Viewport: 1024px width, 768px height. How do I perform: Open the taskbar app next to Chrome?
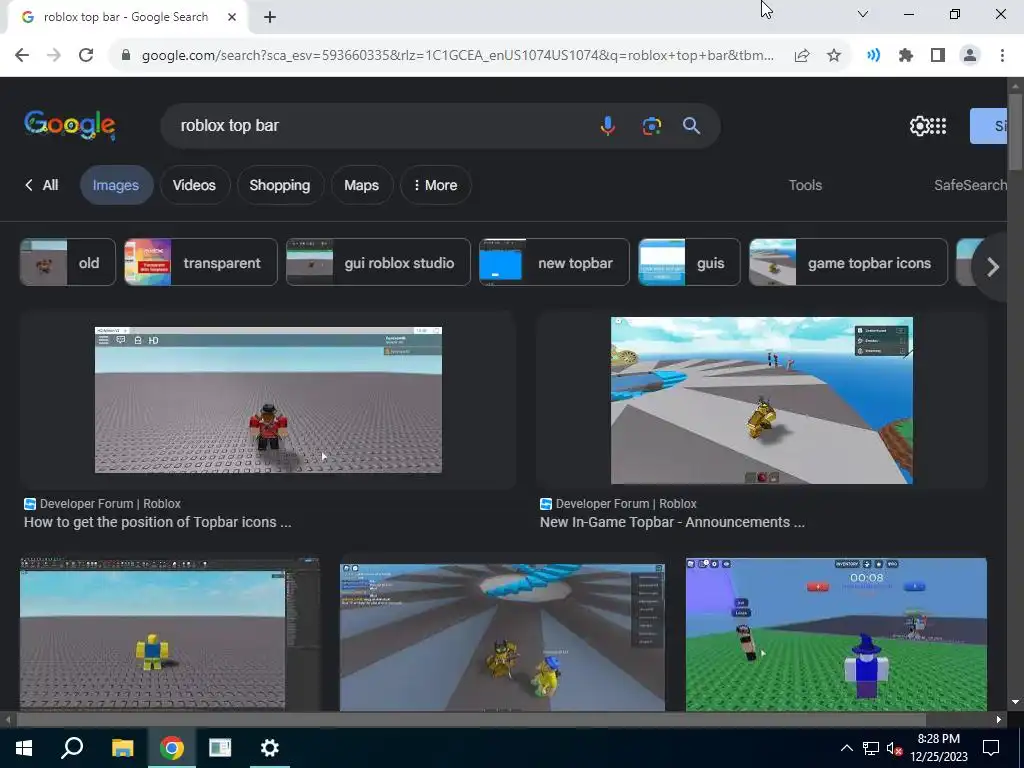tap(220, 748)
